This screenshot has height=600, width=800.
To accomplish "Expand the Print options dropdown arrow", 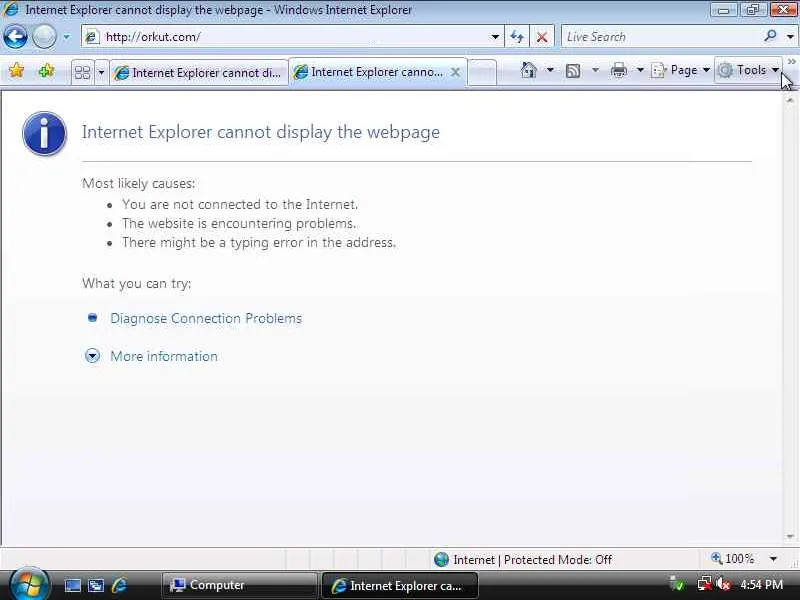I will [640, 70].
